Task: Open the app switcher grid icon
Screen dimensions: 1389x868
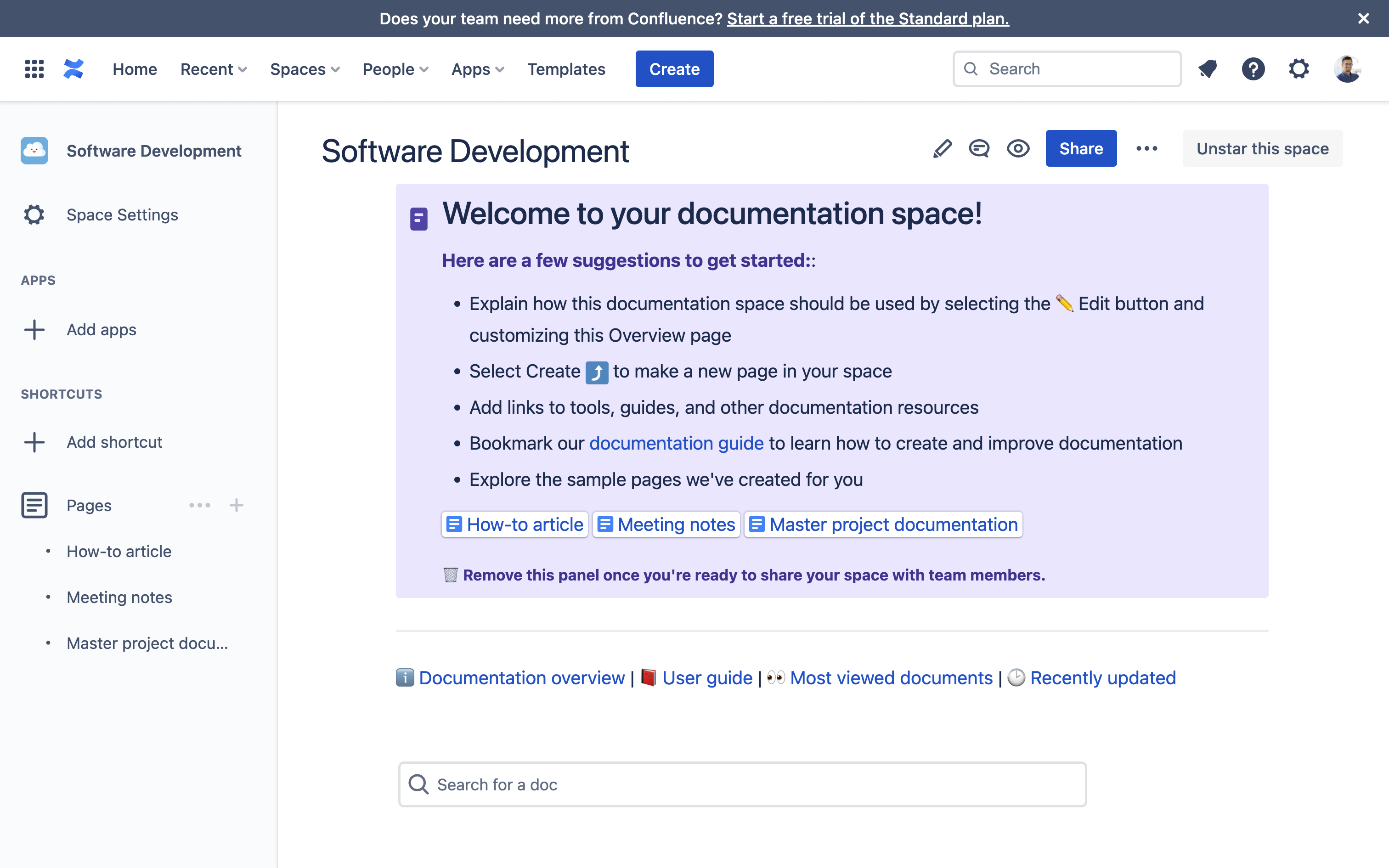Action: pyautogui.click(x=34, y=69)
